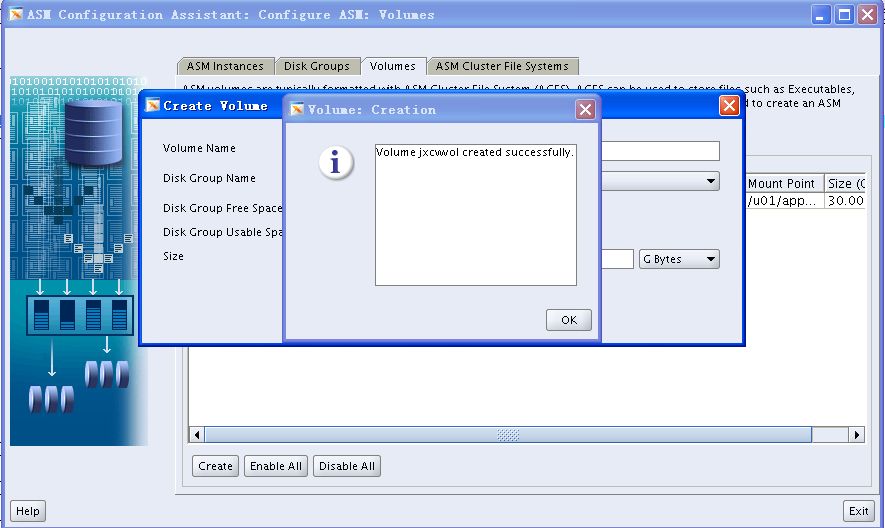885x528 pixels.
Task: Click the 'Volume jxcwvol created successfully.' message
Action: pyautogui.click(x=475, y=152)
